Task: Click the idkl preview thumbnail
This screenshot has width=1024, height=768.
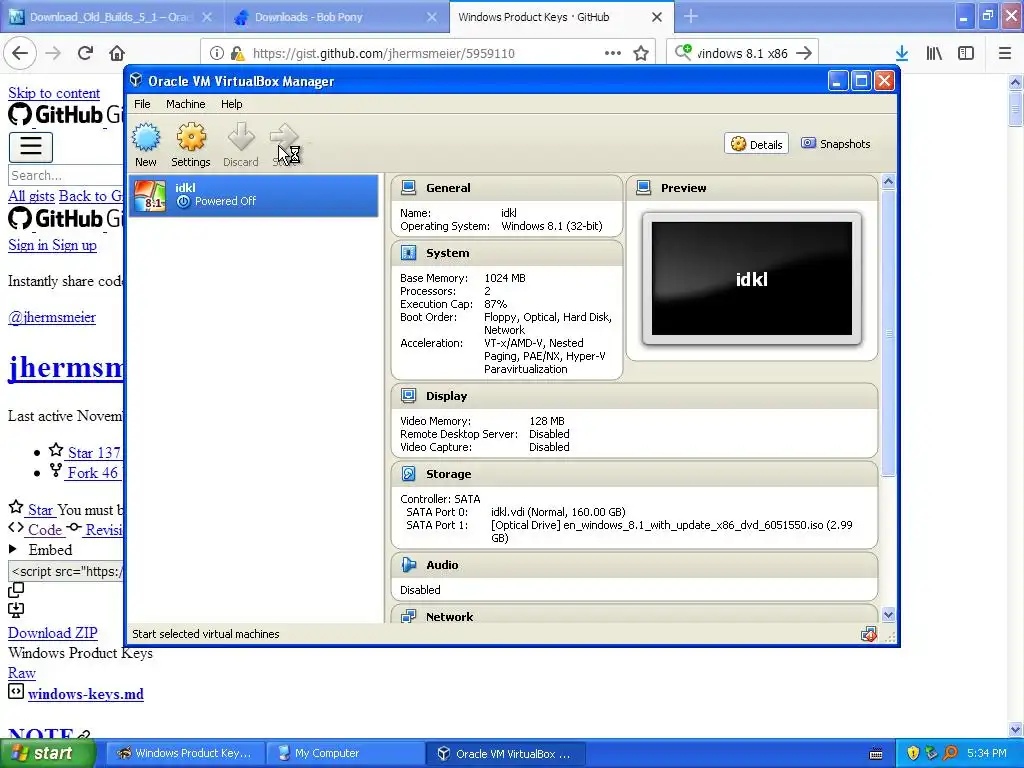Action: [752, 279]
